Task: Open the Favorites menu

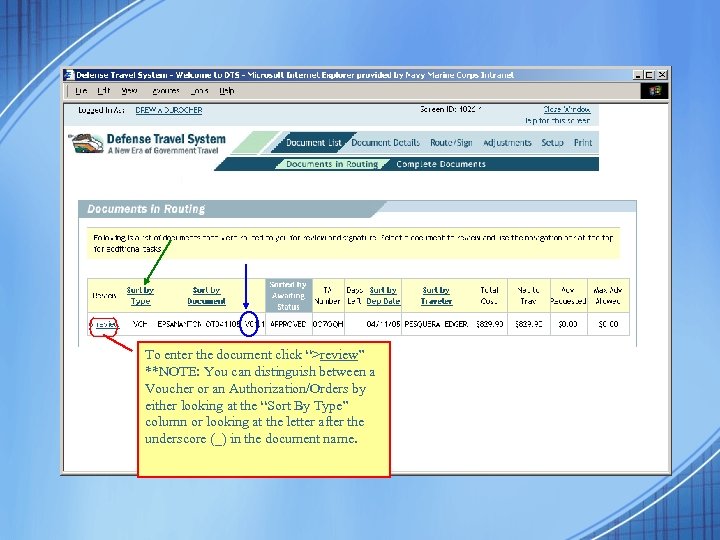Action: click(166, 91)
